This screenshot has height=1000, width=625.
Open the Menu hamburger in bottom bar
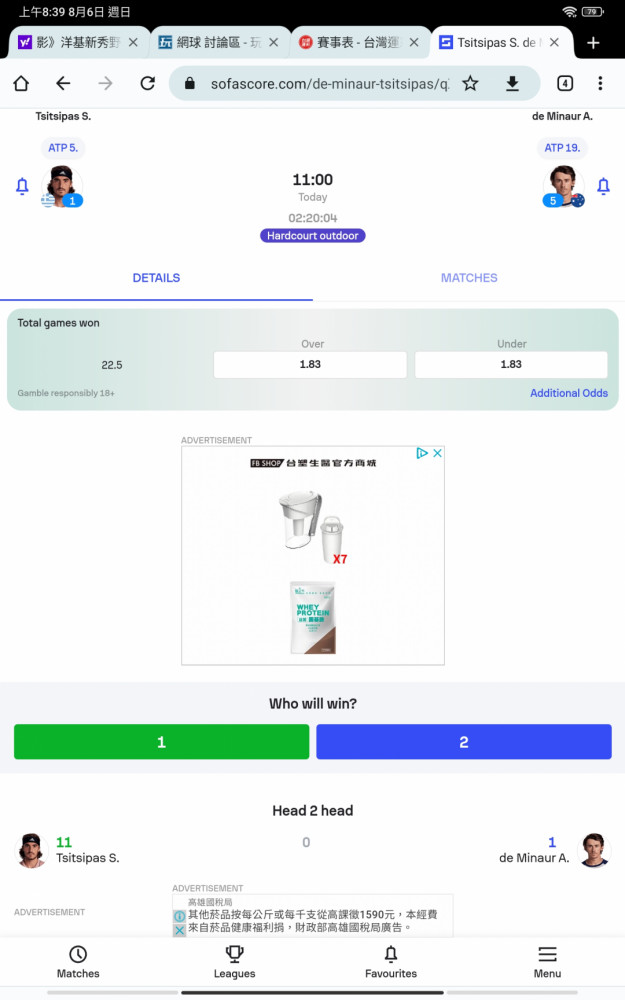547,962
